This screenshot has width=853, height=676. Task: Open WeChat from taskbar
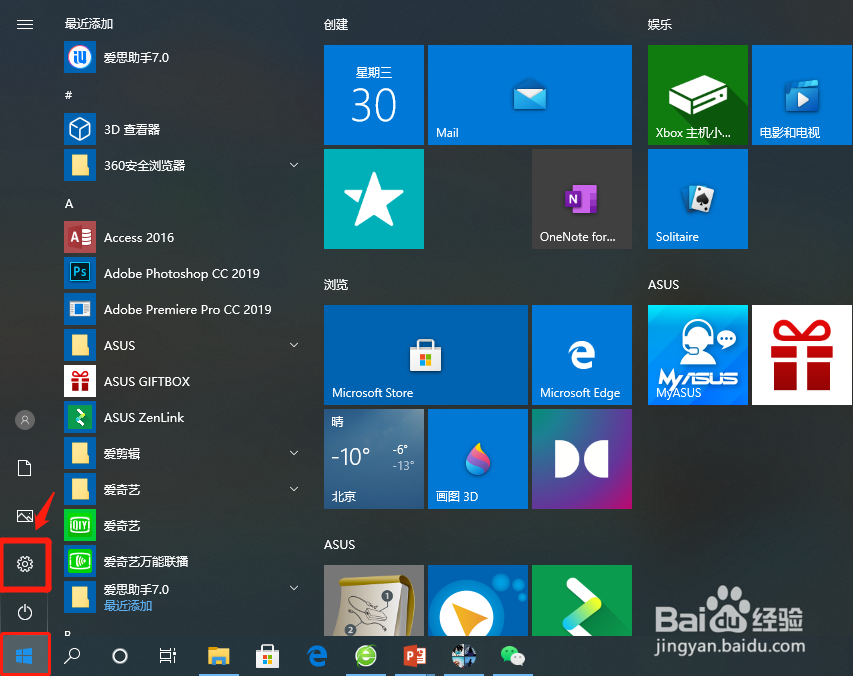(x=512, y=656)
